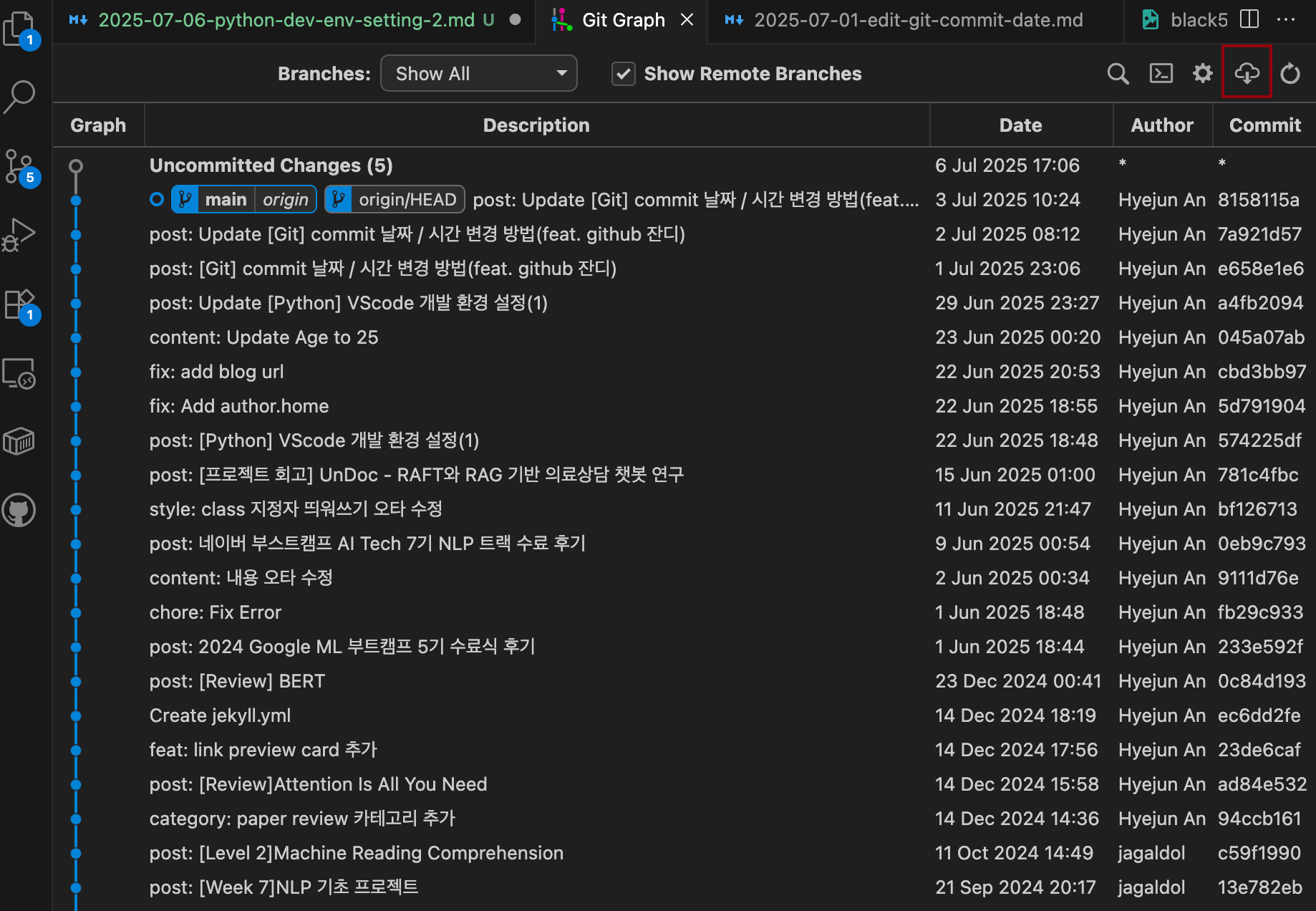Click the Date column header

click(x=1020, y=125)
